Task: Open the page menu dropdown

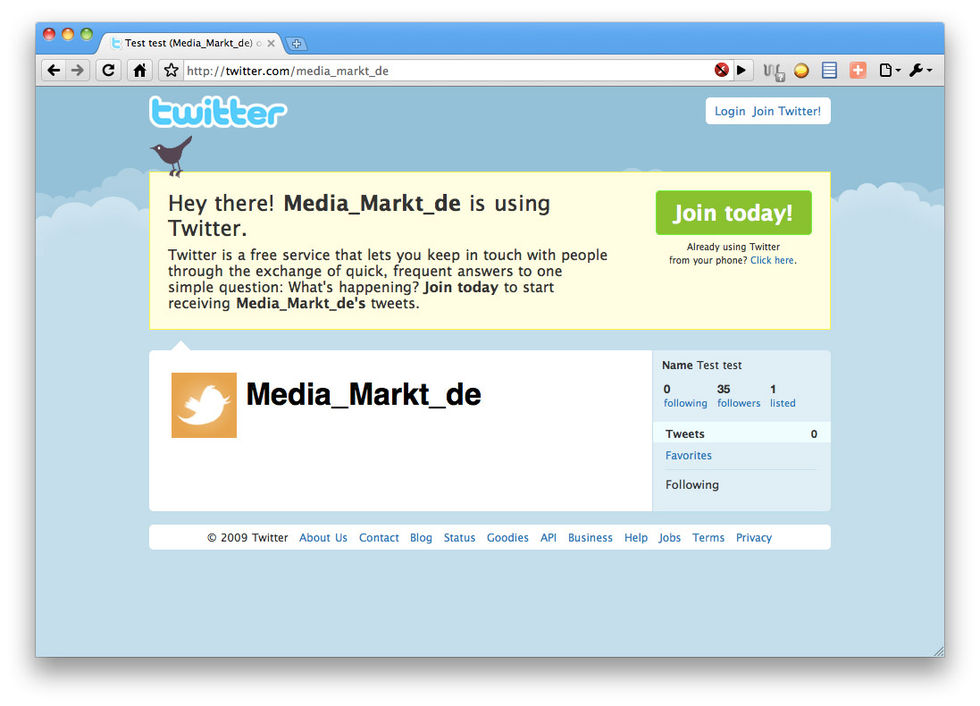Action: 890,71
